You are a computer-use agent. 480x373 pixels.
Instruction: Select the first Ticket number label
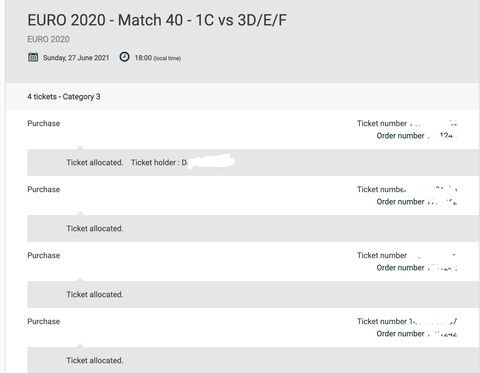[x=382, y=123]
